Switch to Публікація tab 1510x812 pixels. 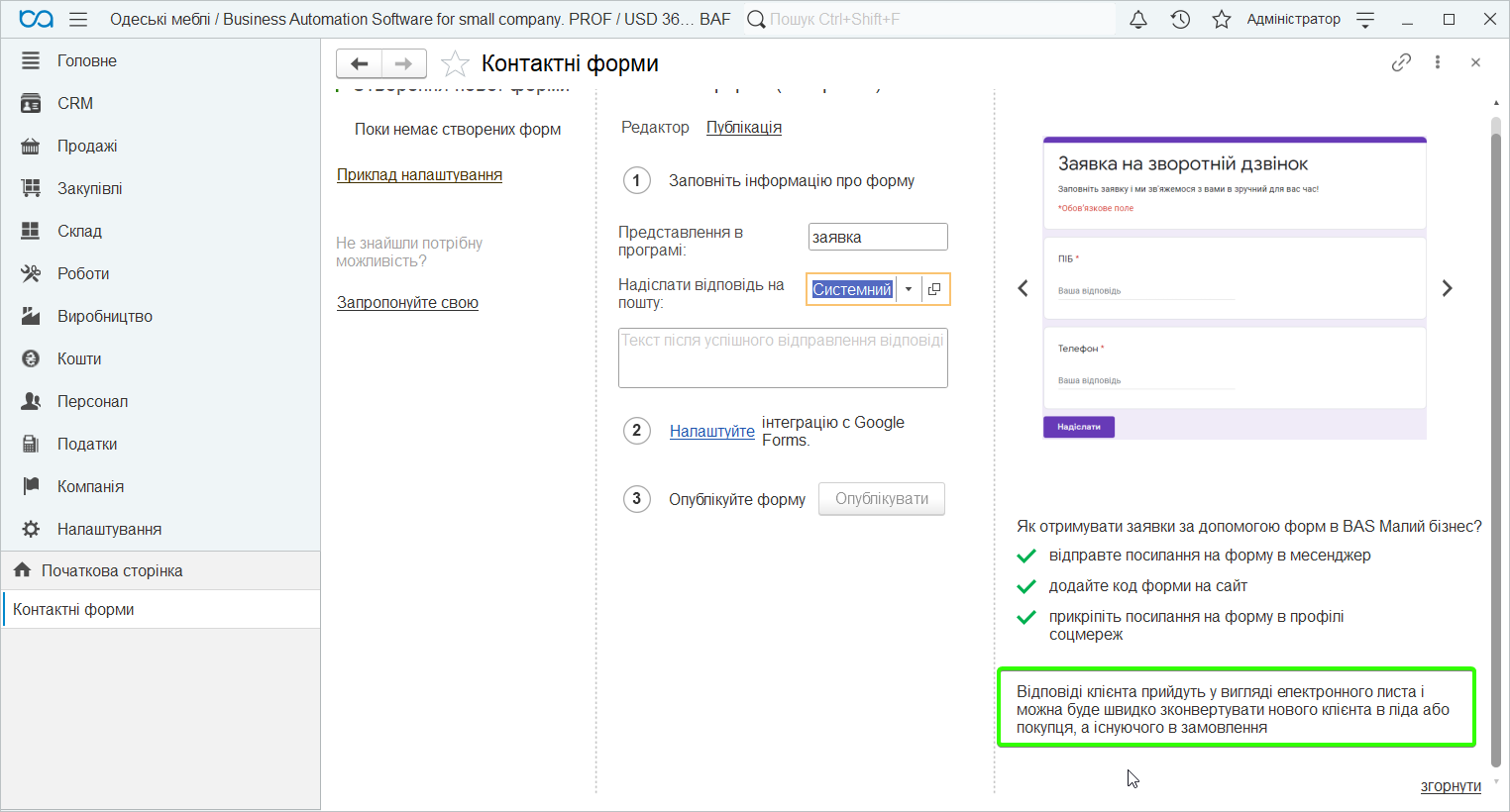pos(744,127)
